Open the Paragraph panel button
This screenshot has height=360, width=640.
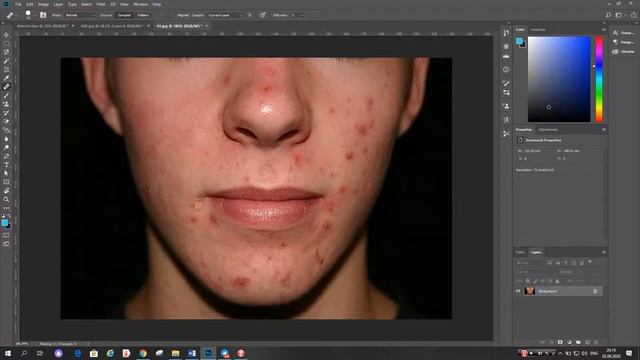624,42
